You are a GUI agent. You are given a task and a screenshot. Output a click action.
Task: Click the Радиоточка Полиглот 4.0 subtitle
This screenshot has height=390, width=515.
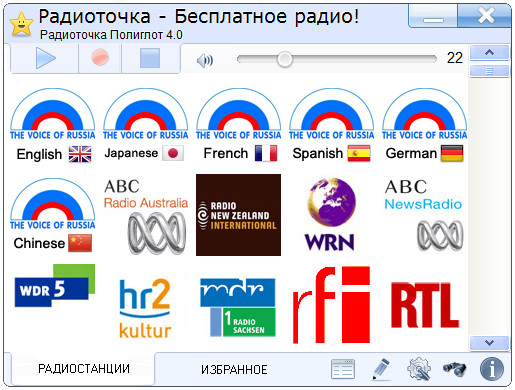pyautogui.click(x=111, y=35)
